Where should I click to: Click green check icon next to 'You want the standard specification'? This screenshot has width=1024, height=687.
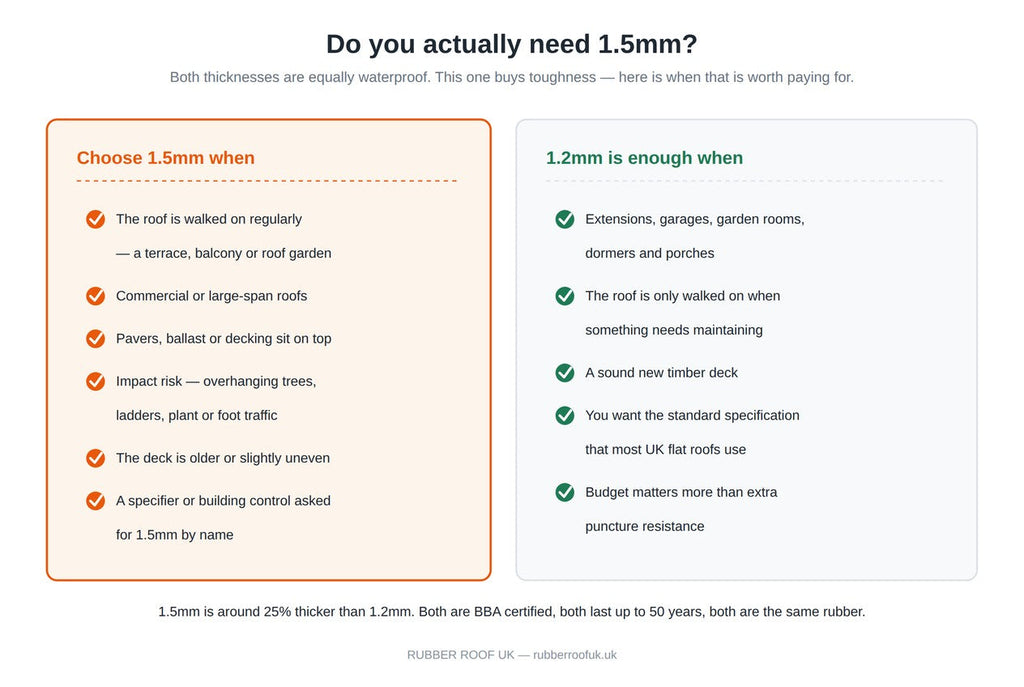[565, 415]
